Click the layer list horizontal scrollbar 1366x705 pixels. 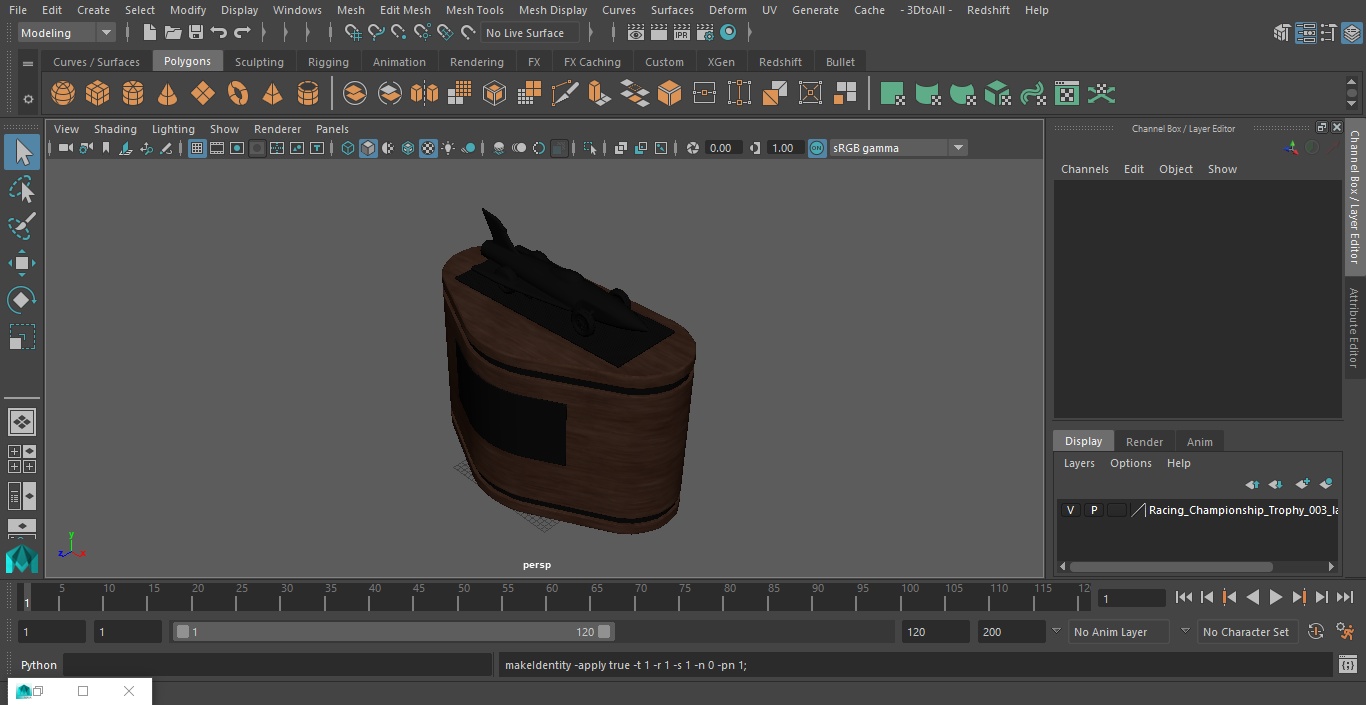[1171, 567]
